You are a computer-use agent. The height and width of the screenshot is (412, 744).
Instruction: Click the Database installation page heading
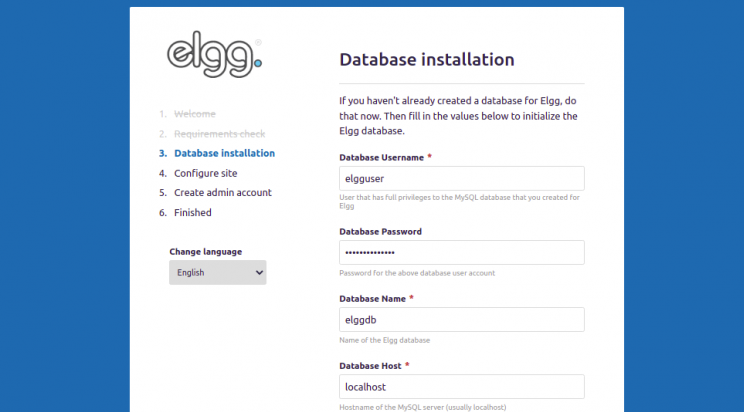(427, 59)
